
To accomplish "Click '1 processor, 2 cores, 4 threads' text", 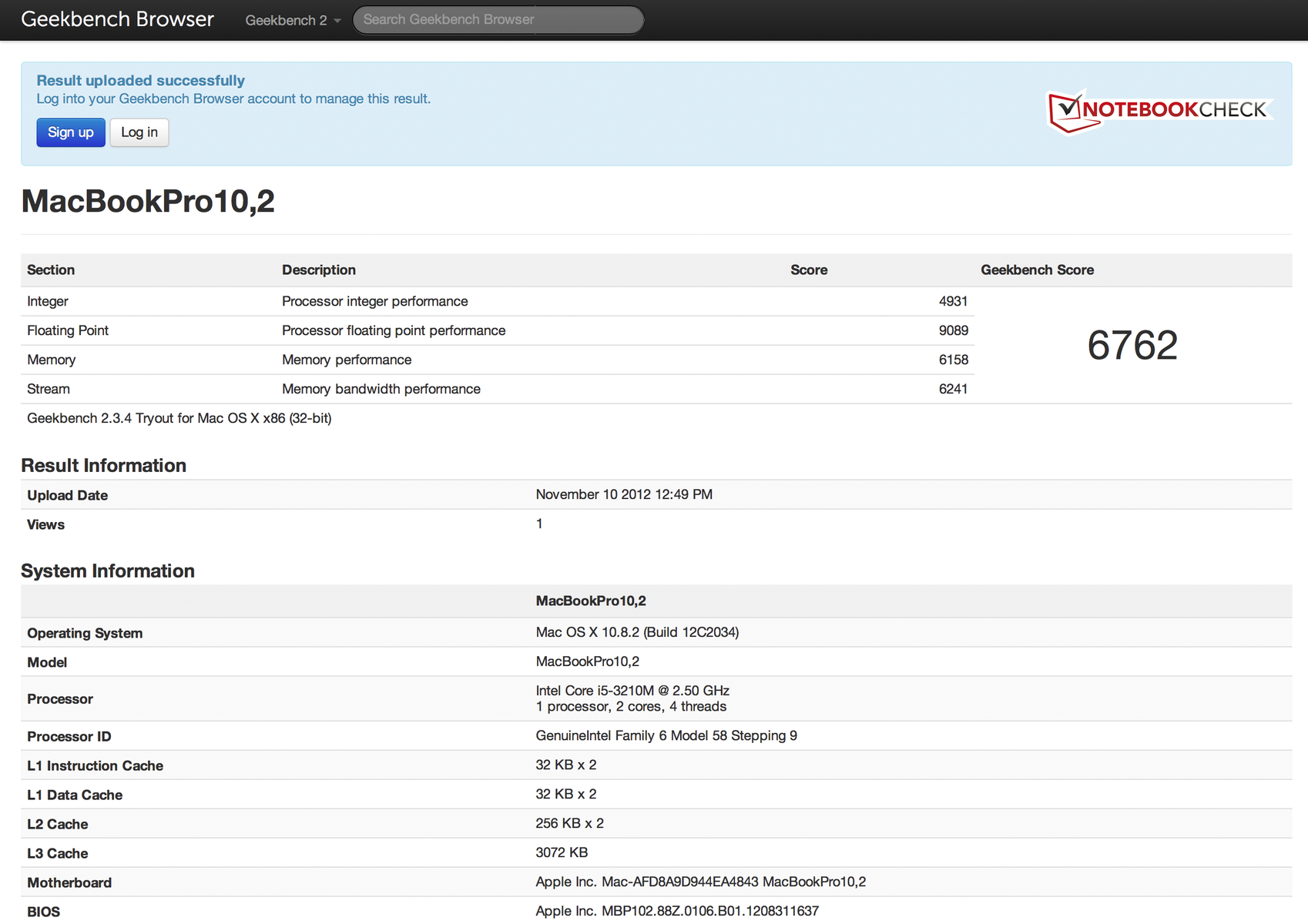I will coord(631,707).
